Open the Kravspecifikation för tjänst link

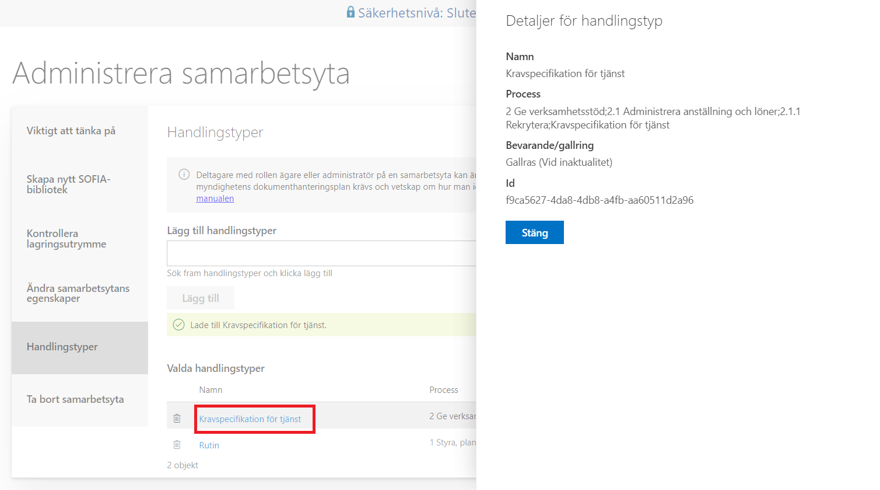click(250, 419)
